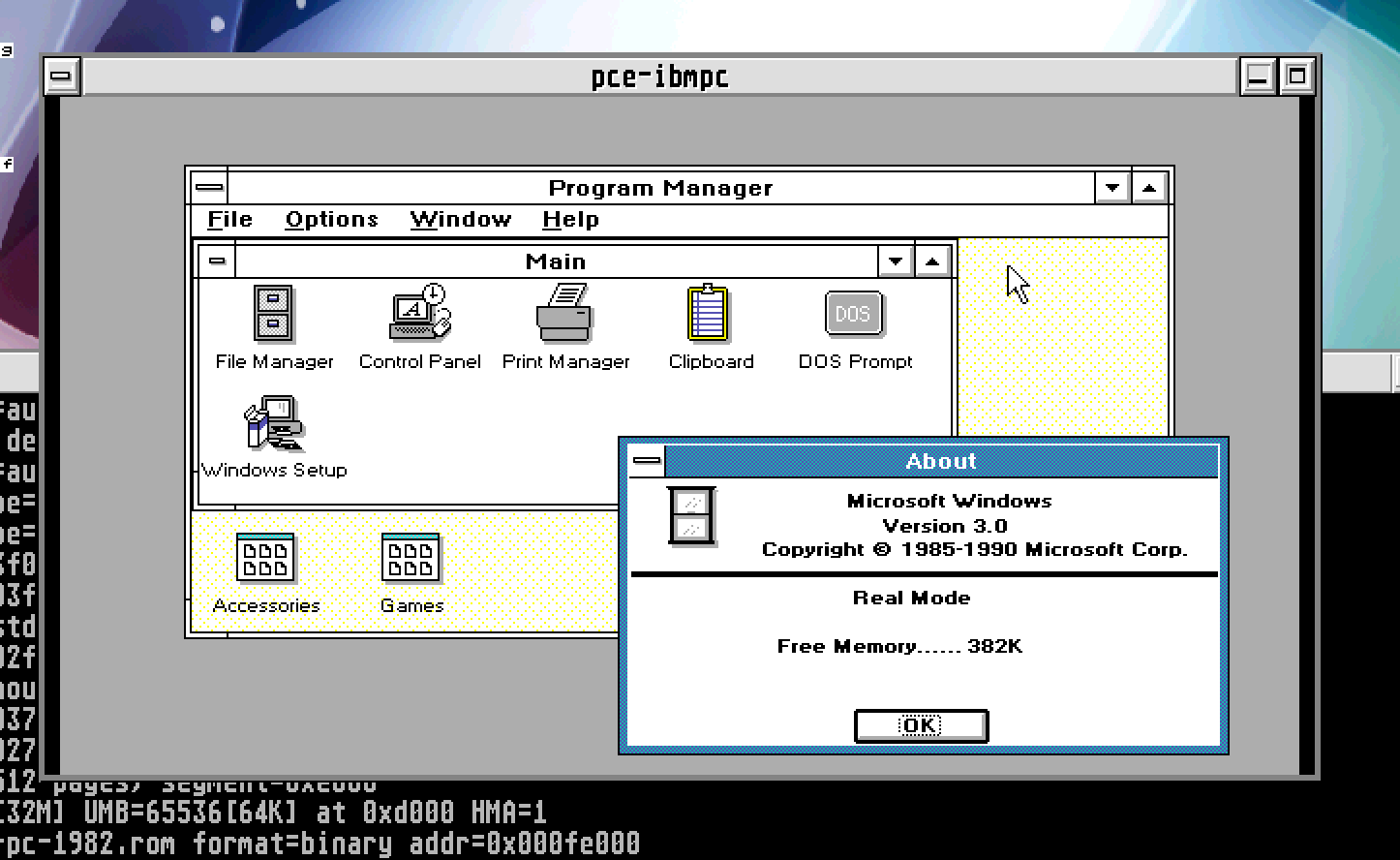Minimize the Main group window
Image resolution: width=1400 pixels, height=860 pixels.
(896, 261)
